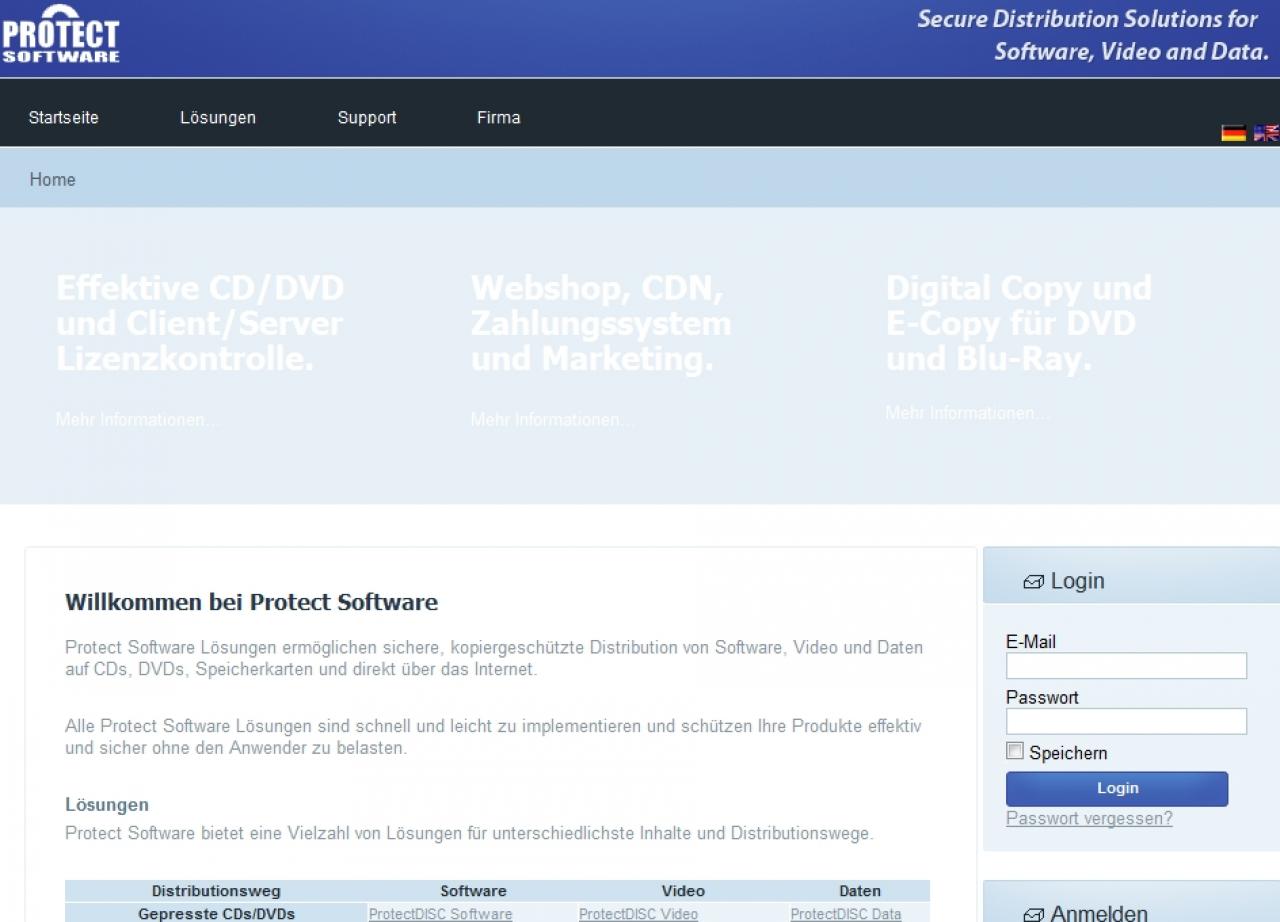
Task: Click the Protect Software logo
Action: pyautogui.click(x=60, y=35)
